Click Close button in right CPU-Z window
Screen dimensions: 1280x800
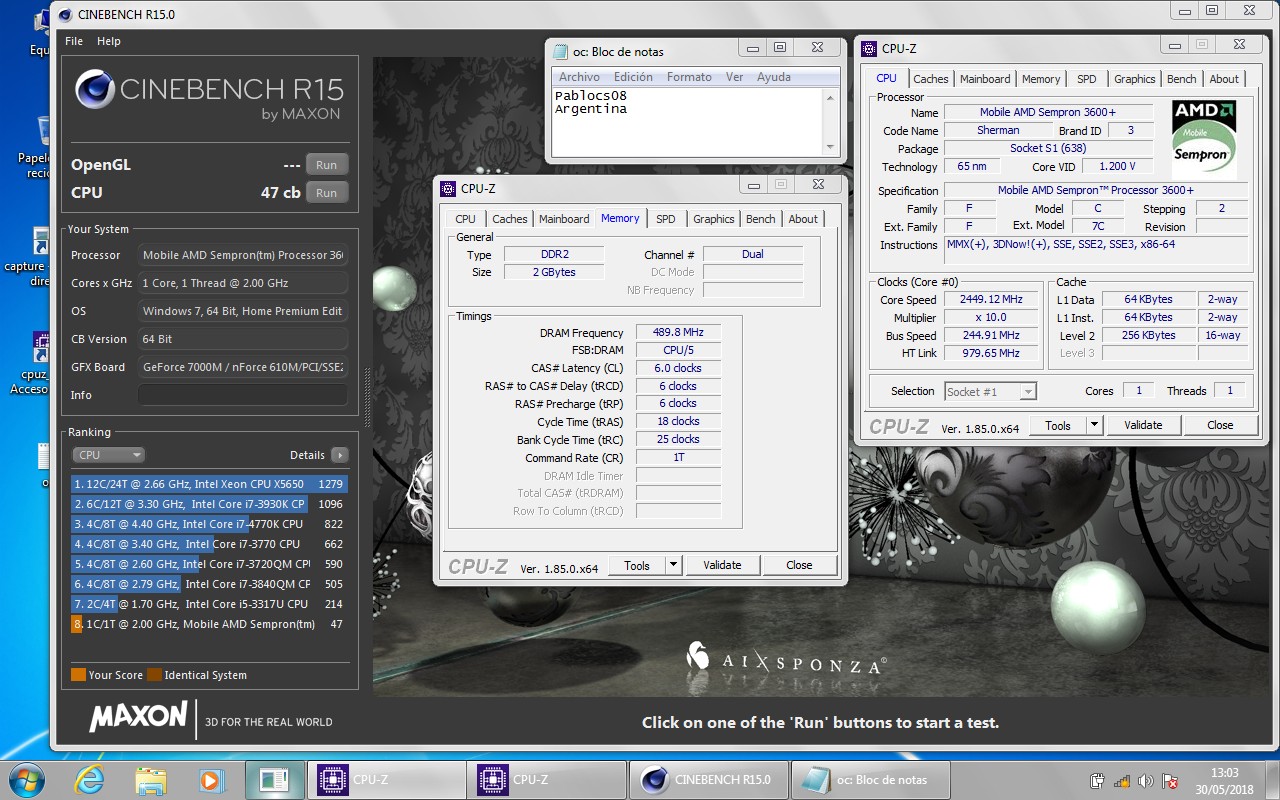[x=1220, y=425]
